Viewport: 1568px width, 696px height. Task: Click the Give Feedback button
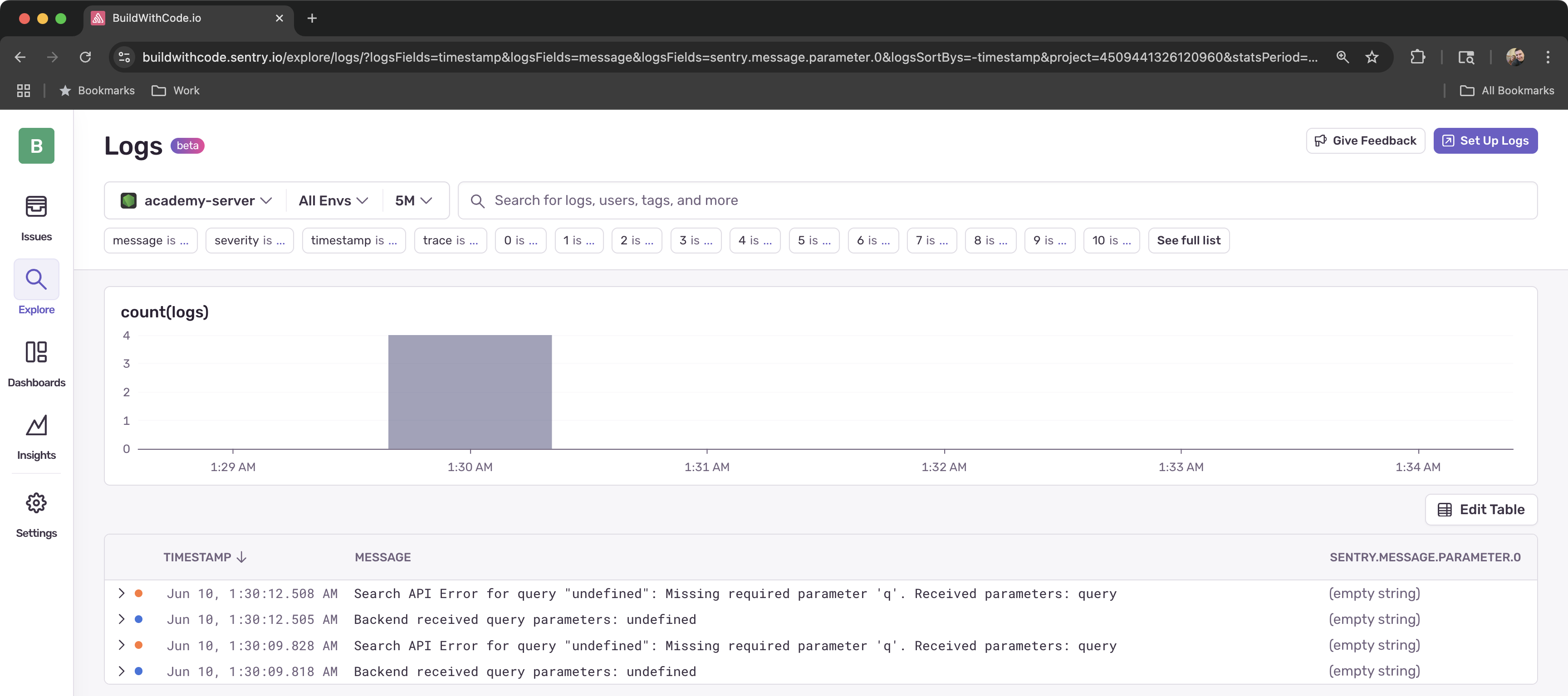(x=1365, y=141)
